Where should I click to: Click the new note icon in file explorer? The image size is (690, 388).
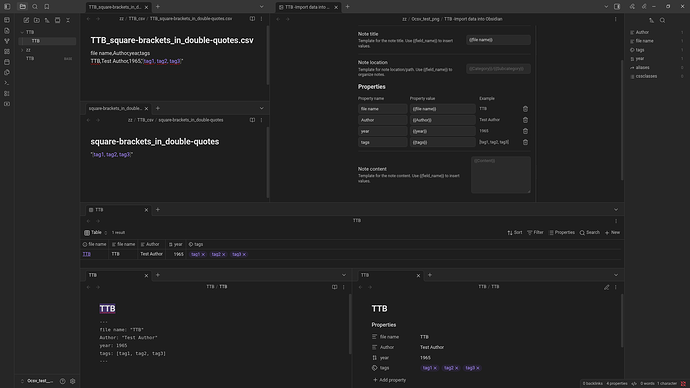point(26,20)
